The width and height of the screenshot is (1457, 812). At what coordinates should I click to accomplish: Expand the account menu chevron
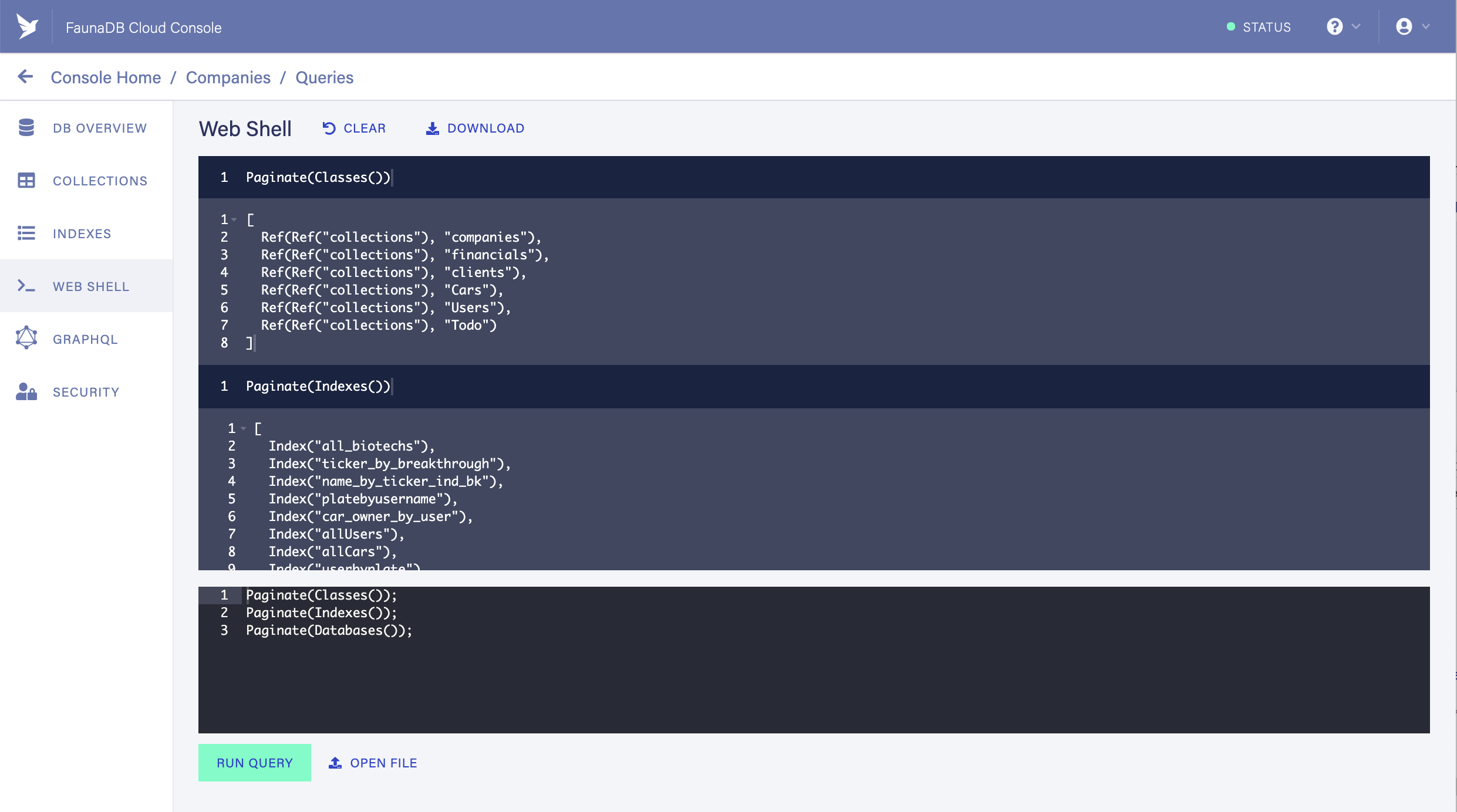(x=1426, y=26)
